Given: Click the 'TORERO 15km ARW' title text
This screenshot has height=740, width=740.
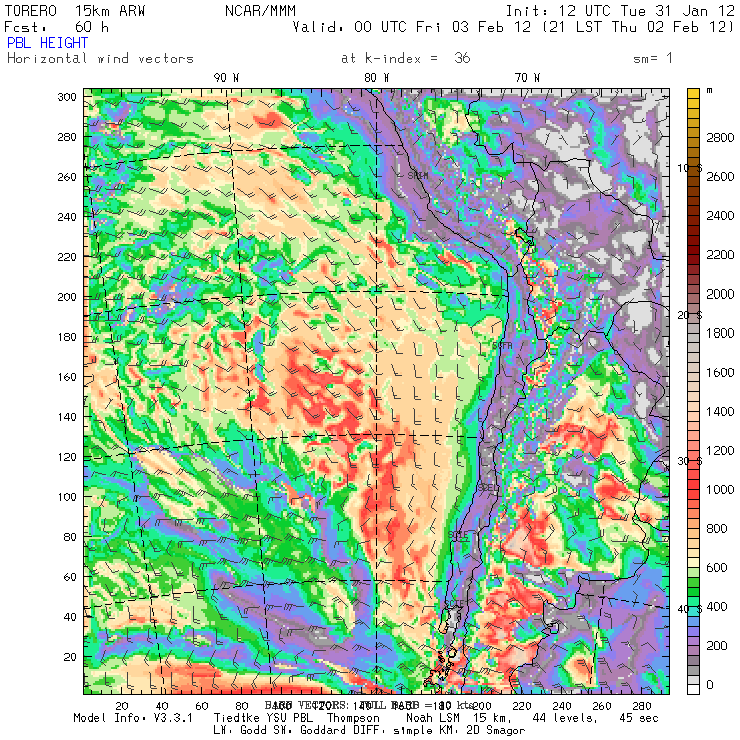Looking at the screenshot, I should [75, 11].
